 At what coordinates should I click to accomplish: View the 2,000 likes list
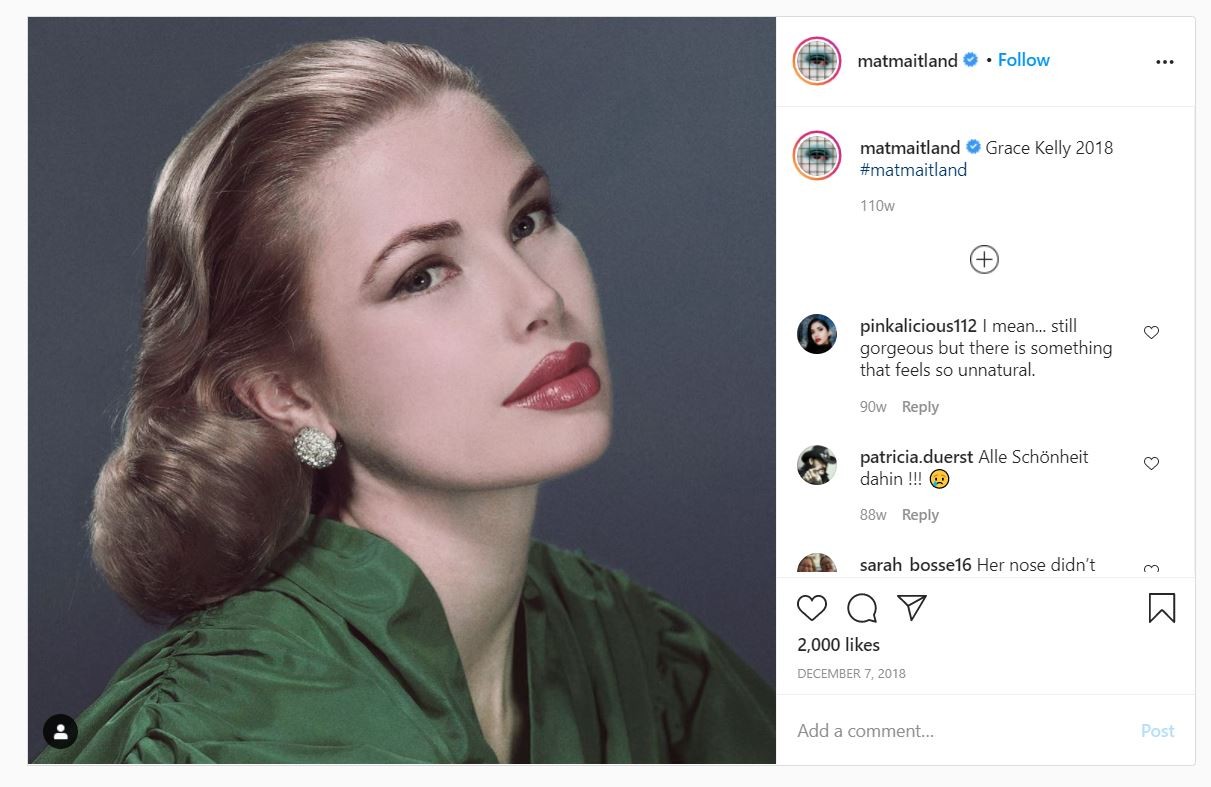(838, 645)
